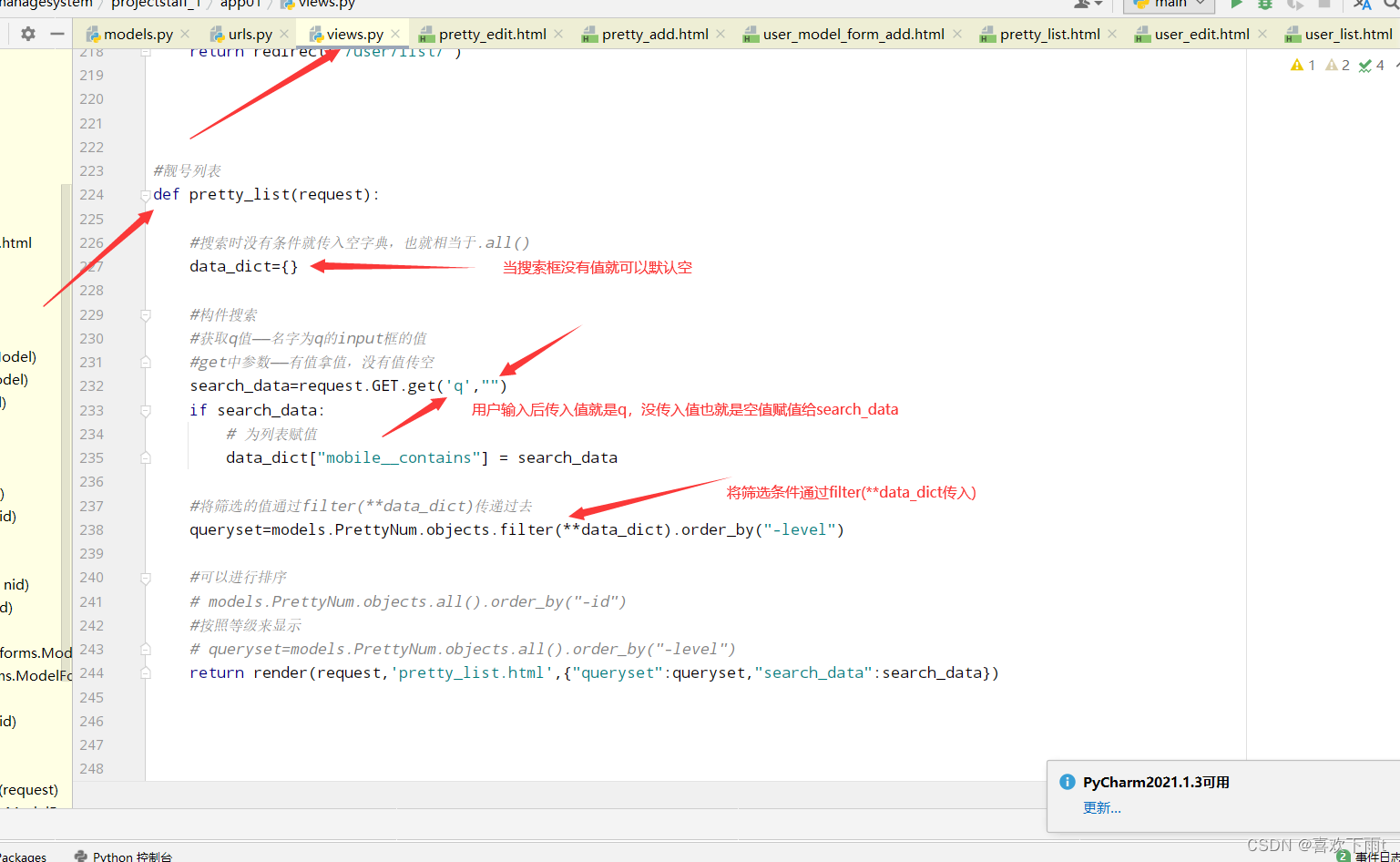1400x862 pixels.
Task: Click the def pretty_list(request): line
Action: (266, 194)
